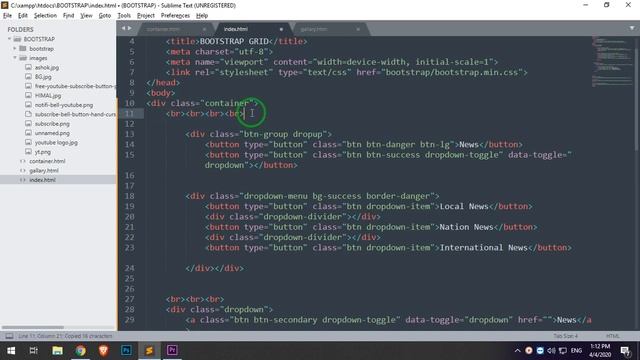Open the Tools menu
The height and width of the screenshot is (360, 640).
tap(124, 16)
